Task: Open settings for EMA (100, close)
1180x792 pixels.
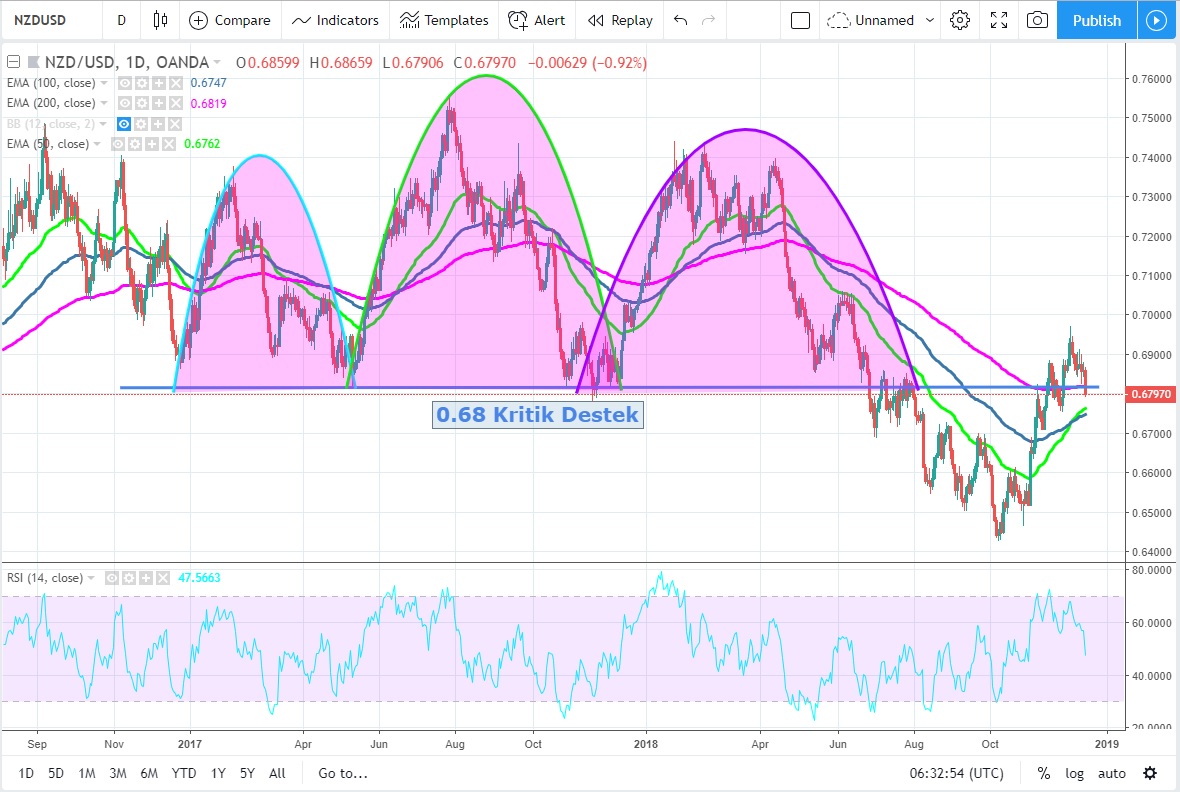Action: 141,84
